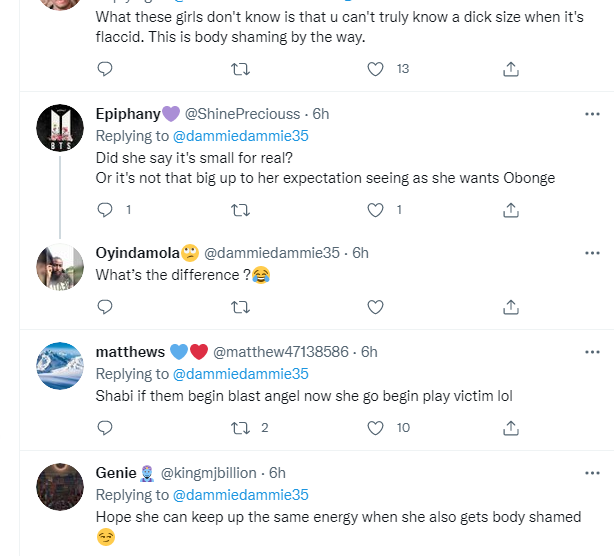614x556 pixels.
Task: Retweet Epiphany's reply
Action: tap(240, 210)
